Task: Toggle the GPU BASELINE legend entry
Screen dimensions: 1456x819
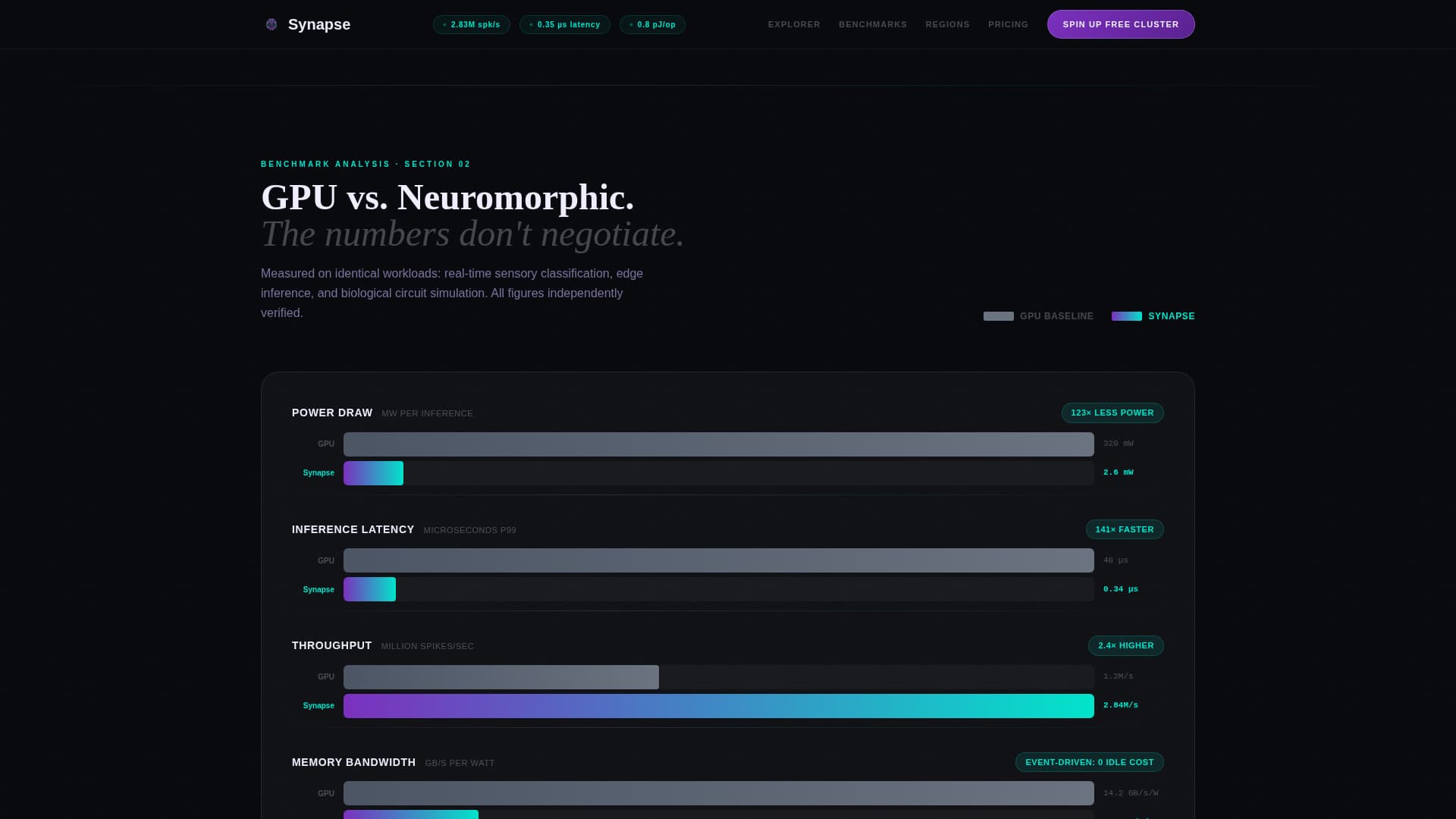Action: [x=1038, y=316]
